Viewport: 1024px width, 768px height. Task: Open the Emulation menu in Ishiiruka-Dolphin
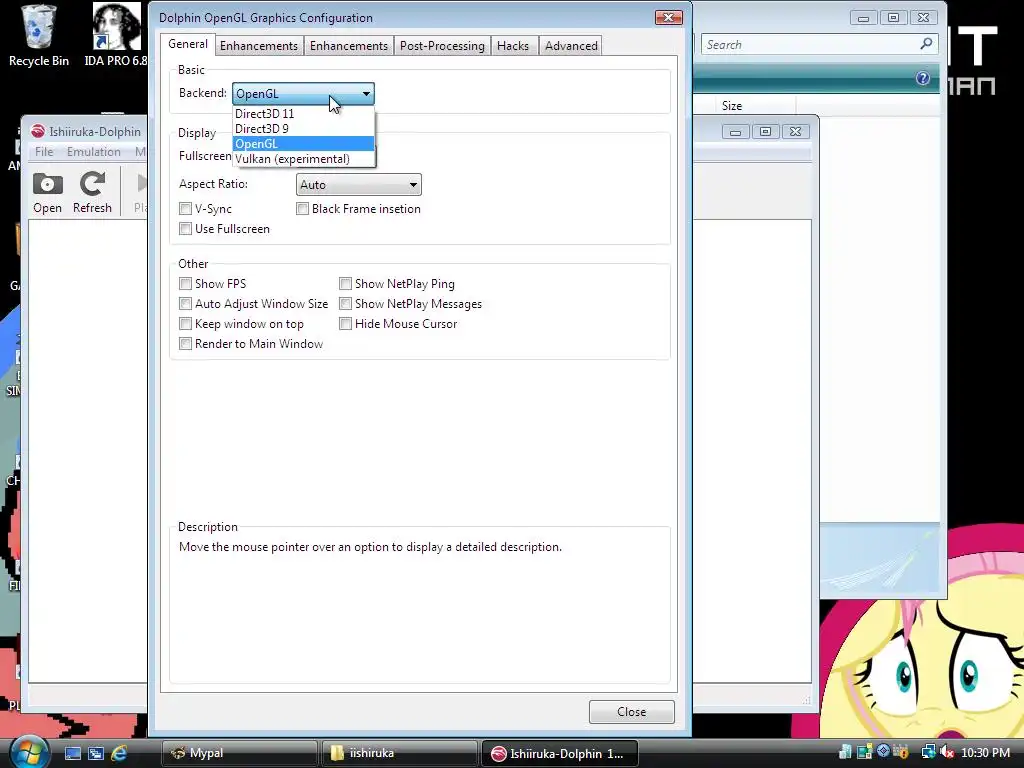click(x=93, y=152)
